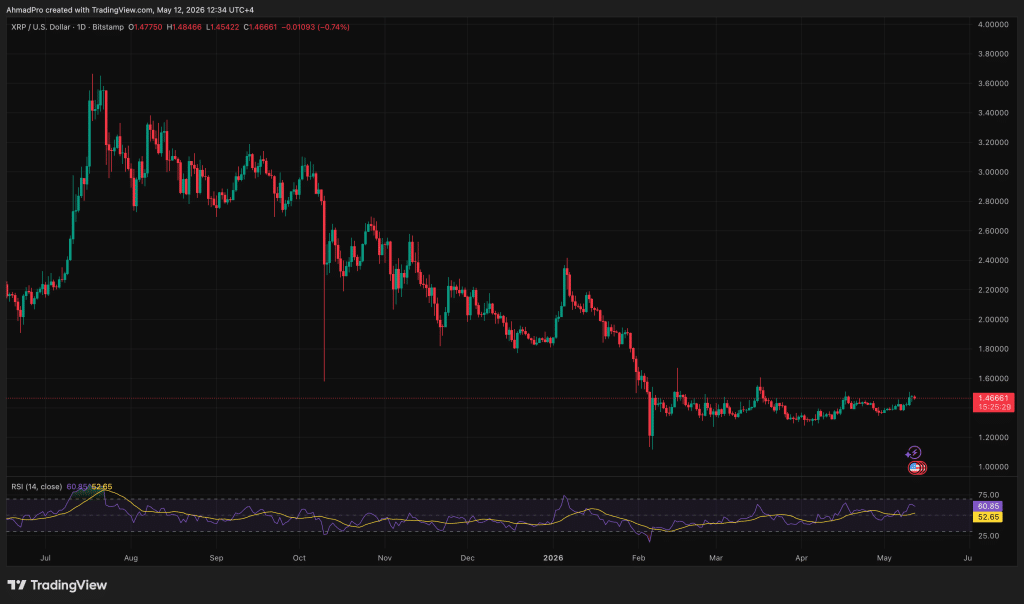
Task: Click the 25.00 level on RSI scale
Action: pos(988,536)
